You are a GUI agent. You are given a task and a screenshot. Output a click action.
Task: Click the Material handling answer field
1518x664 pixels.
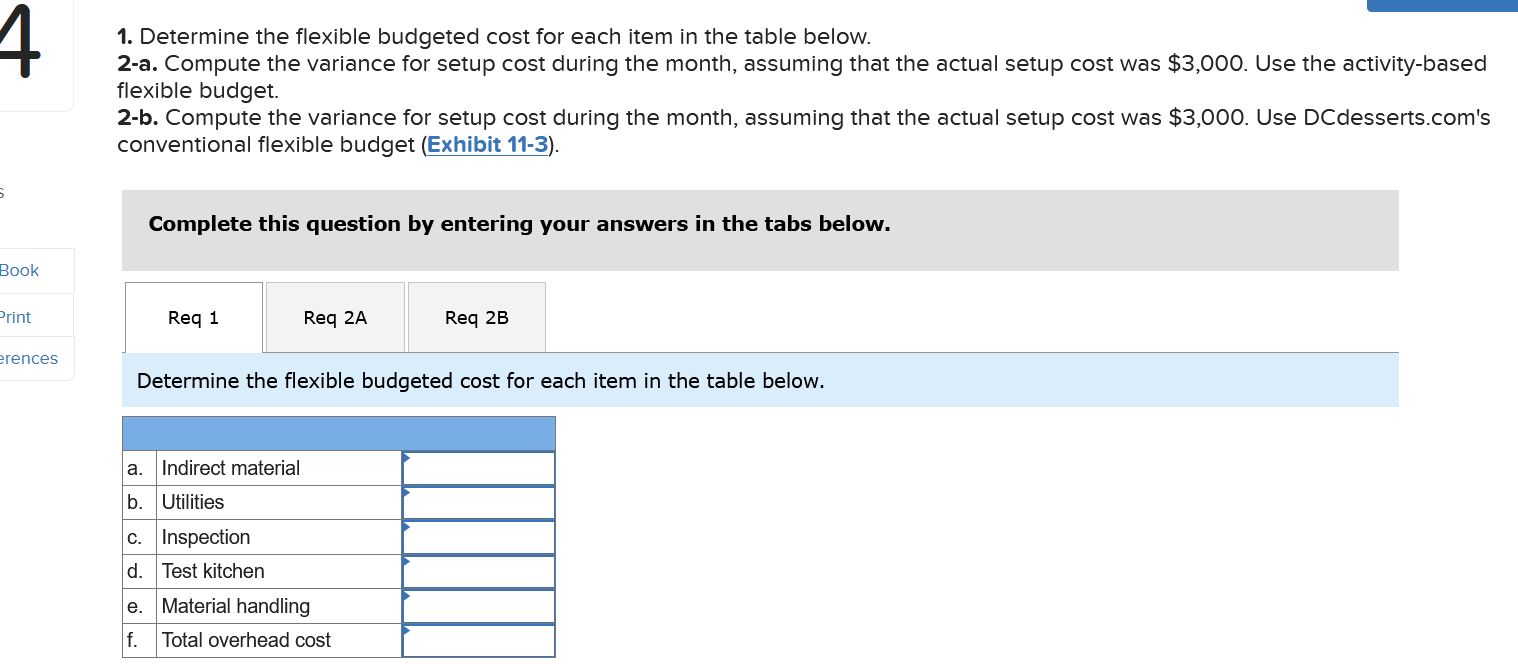(x=478, y=606)
